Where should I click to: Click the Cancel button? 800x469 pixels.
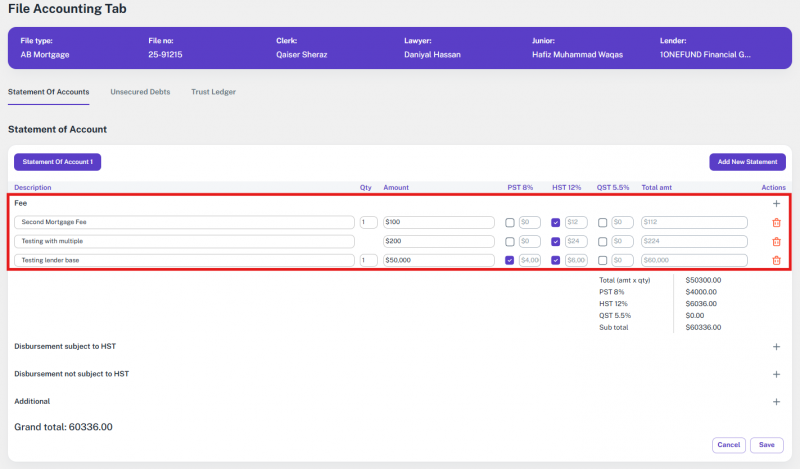point(729,445)
